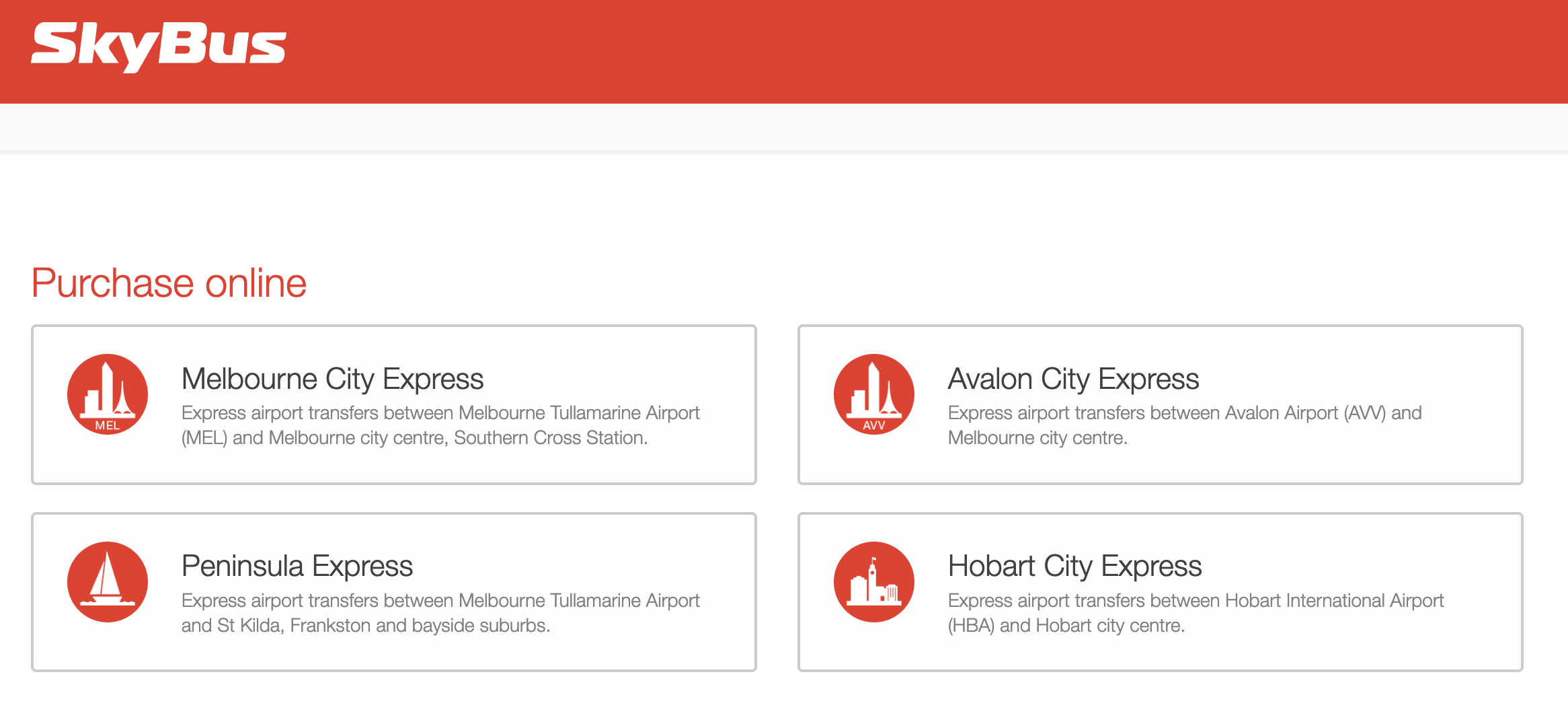Open Hobart City Express title link
This screenshot has height=728, width=1568.
click(1074, 566)
